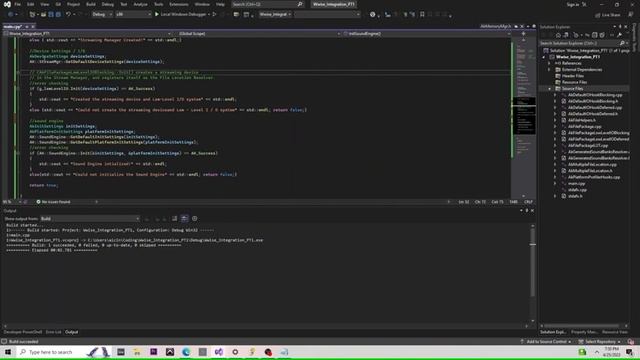This screenshot has height=360, width=640.
Task: Open project scope dropdown Wwise_Integration_PT1
Action: pyautogui.click(x=87, y=34)
